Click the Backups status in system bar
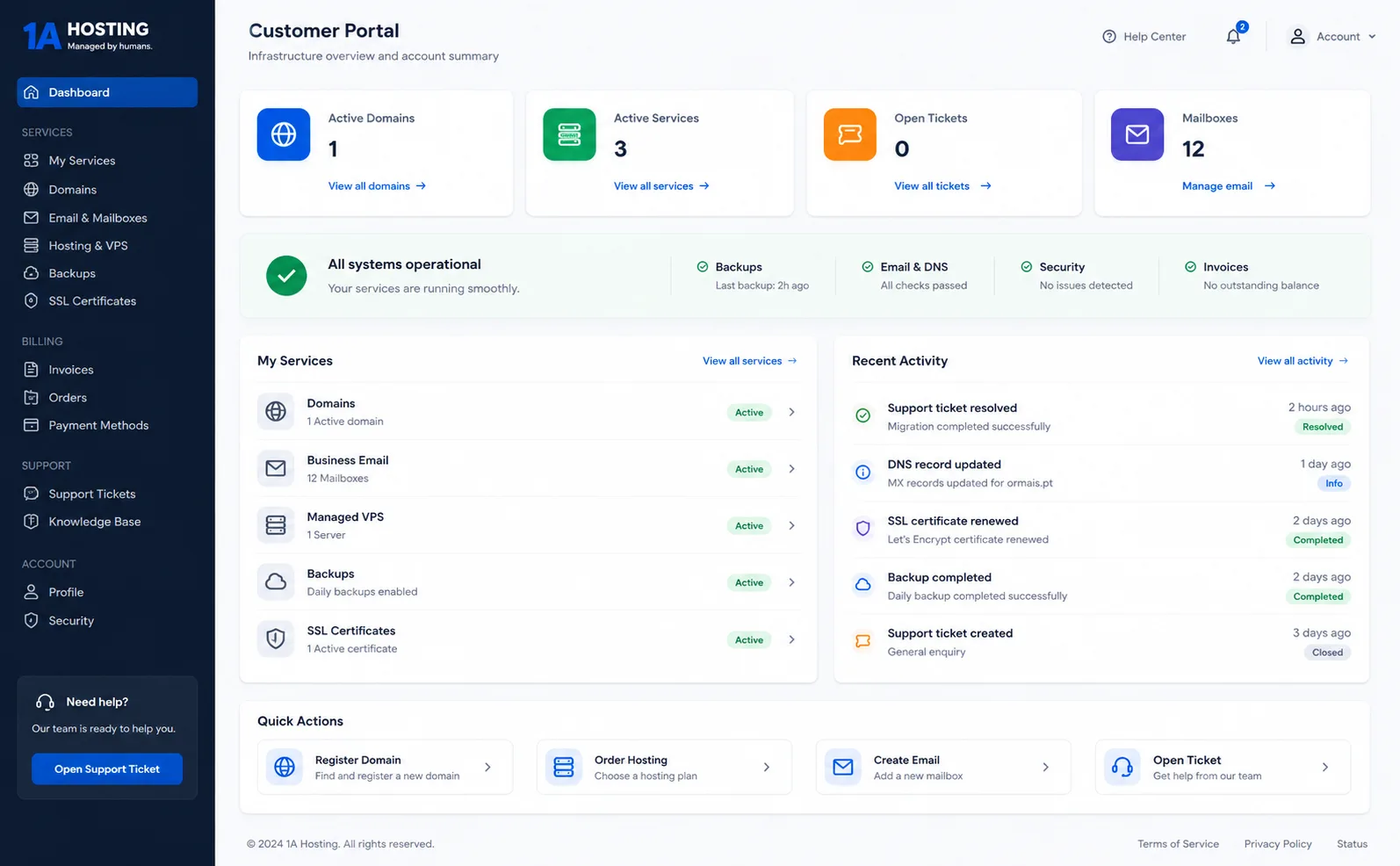 753,276
